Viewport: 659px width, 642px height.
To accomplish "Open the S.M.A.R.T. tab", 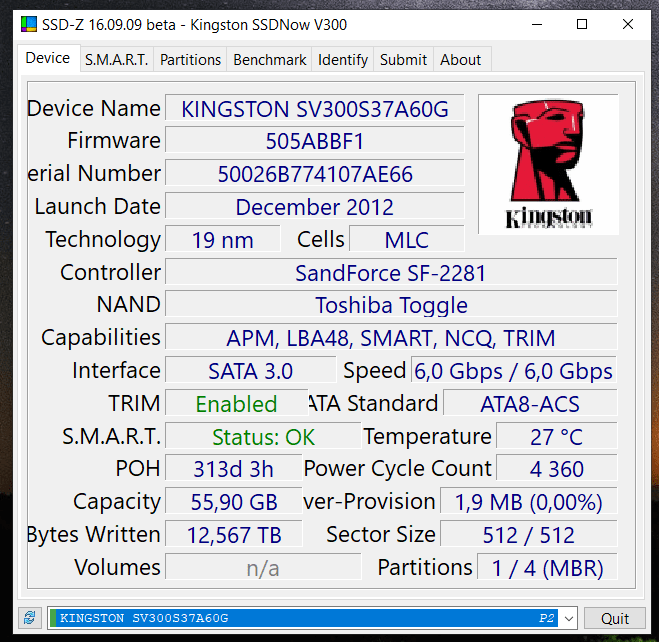I will pyautogui.click(x=117, y=60).
